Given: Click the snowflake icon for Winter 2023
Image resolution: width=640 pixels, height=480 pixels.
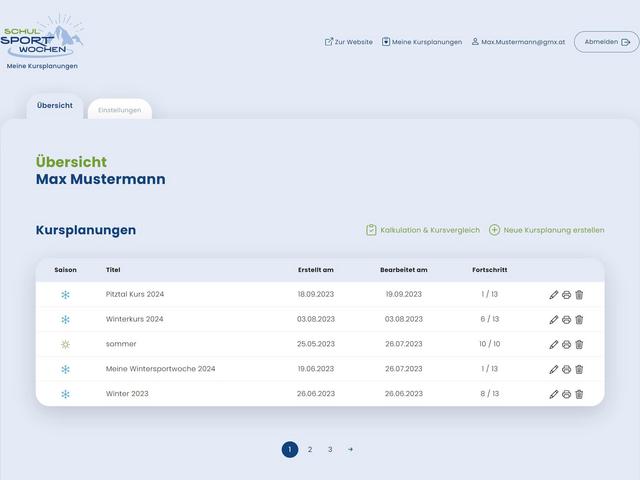Looking at the screenshot, I should (x=65, y=394).
